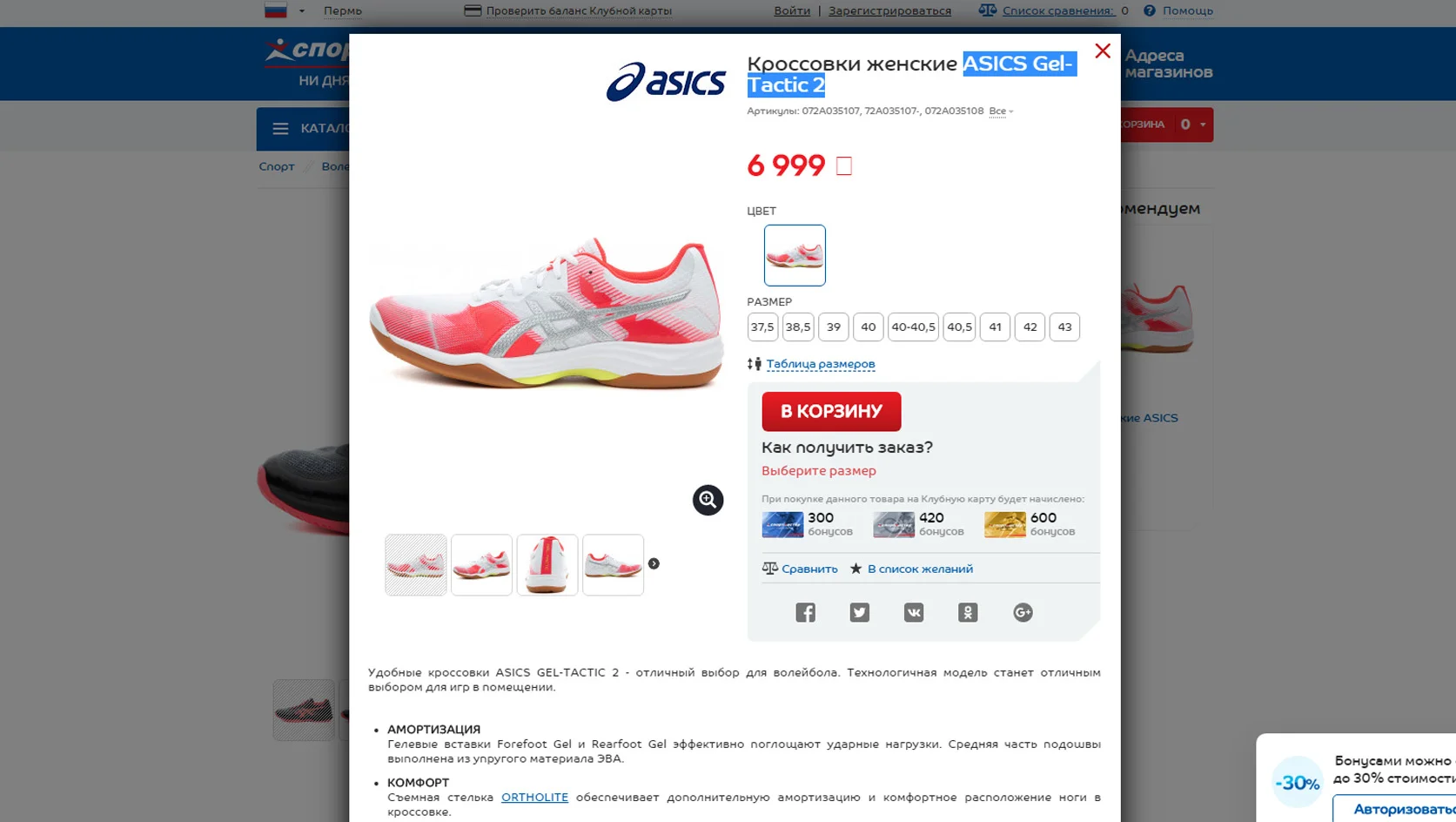
Task: Pick size 43 option
Action: tap(1064, 327)
